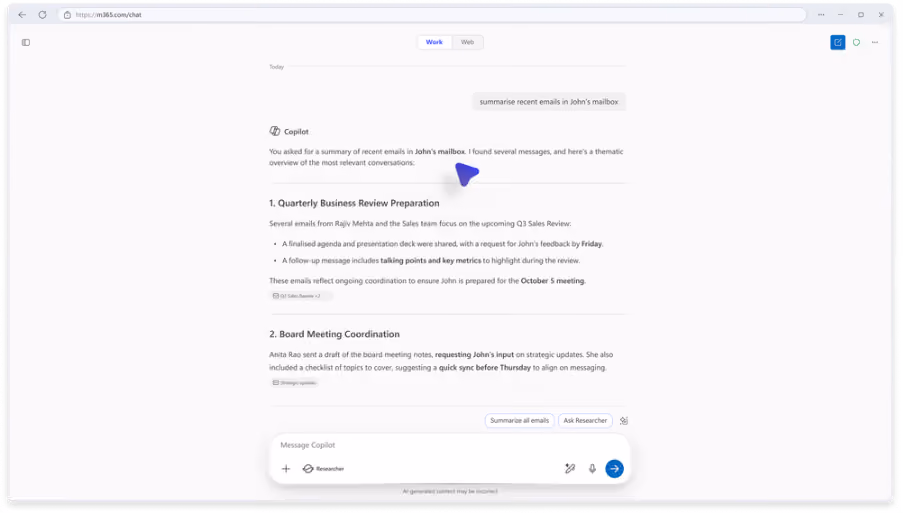This screenshot has width=903, height=513.
Task: Open the browser settings ellipsis menu
Action: coord(821,15)
